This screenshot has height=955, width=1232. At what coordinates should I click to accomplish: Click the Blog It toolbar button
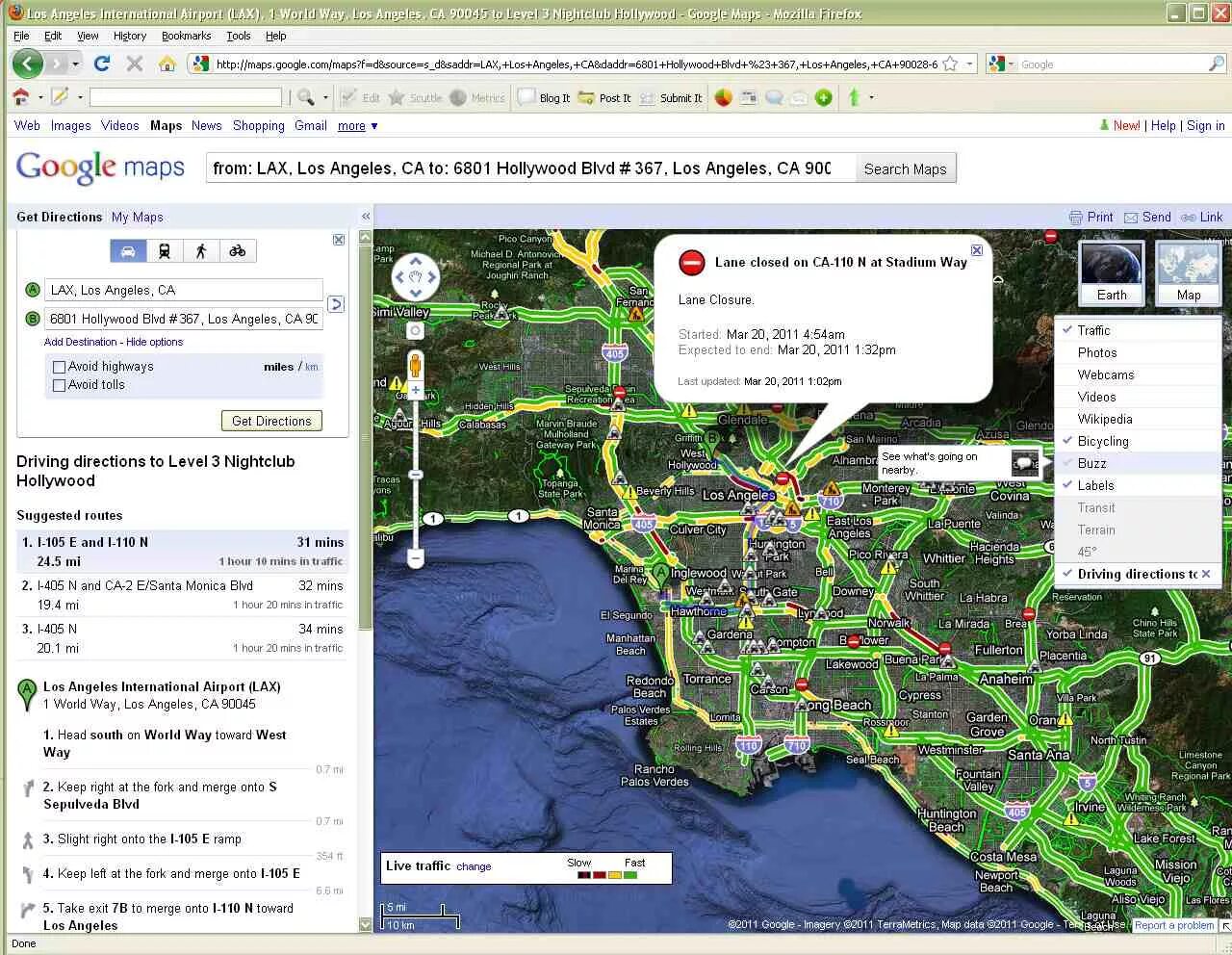[545, 97]
